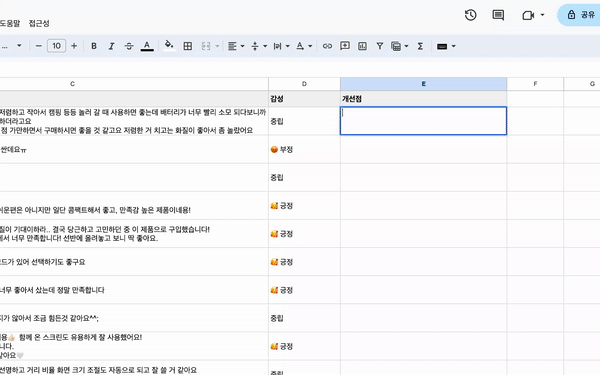Open the filter views dropdown
Viewport: 600px width, 375px height.
tap(406, 46)
